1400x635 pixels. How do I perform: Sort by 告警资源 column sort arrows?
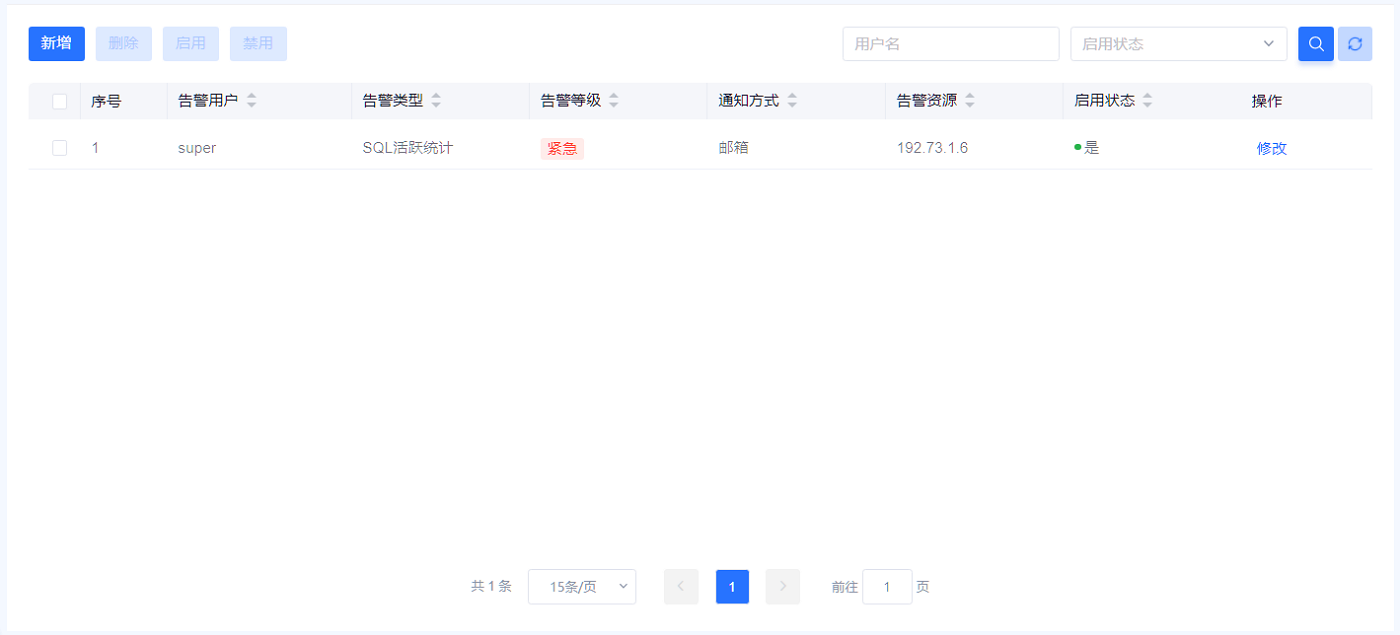[x=970, y=101]
